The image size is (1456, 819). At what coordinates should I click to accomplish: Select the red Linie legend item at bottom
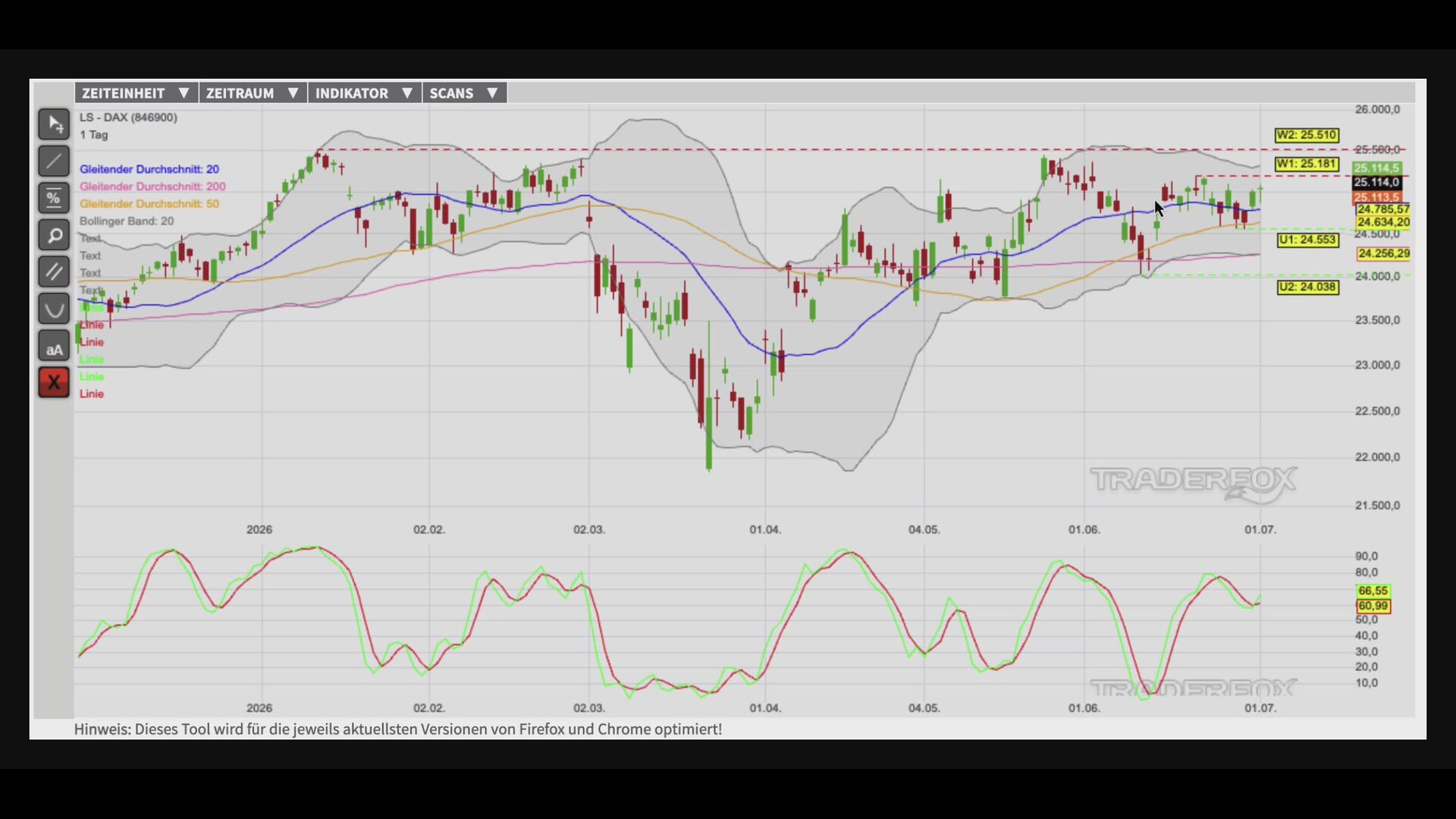(92, 394)
